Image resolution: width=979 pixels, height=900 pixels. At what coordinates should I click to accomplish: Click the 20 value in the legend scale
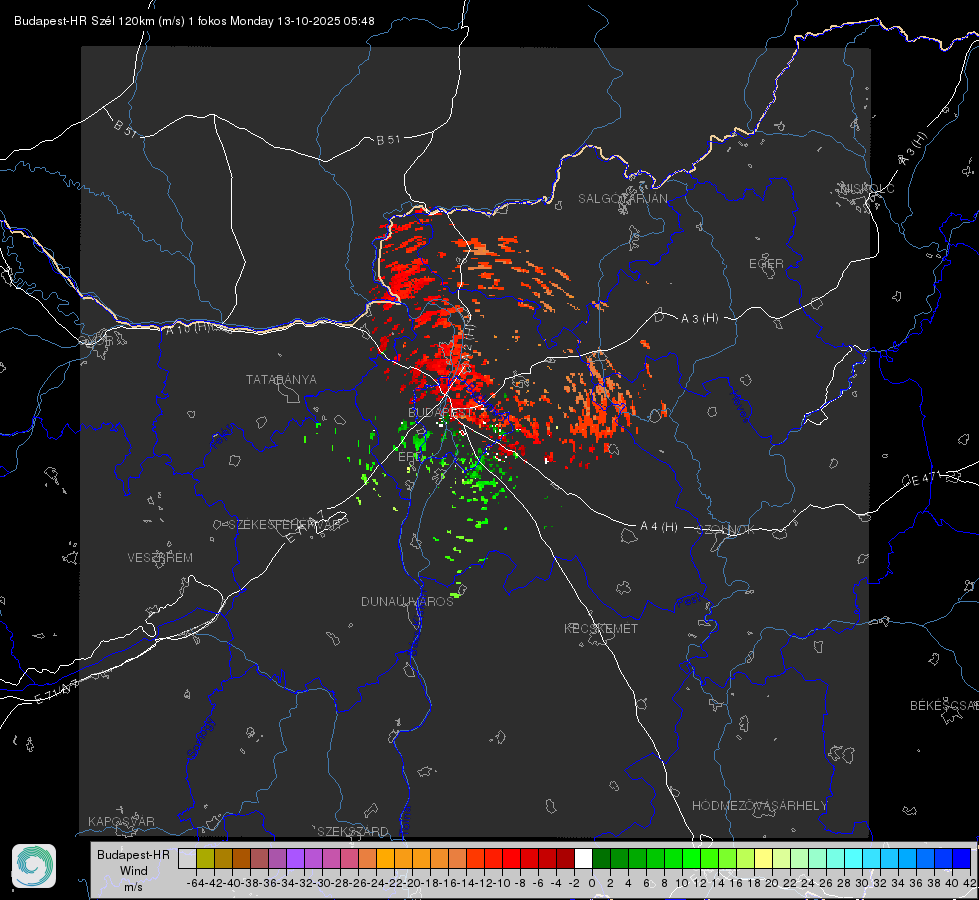click(772, 883)
